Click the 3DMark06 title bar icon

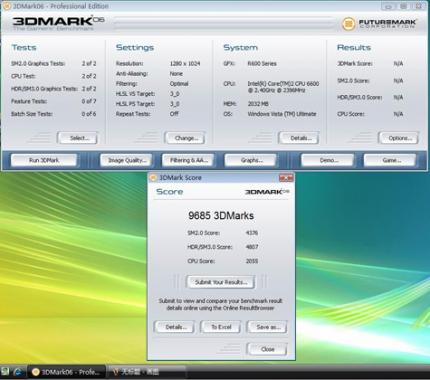click(6, 6)
